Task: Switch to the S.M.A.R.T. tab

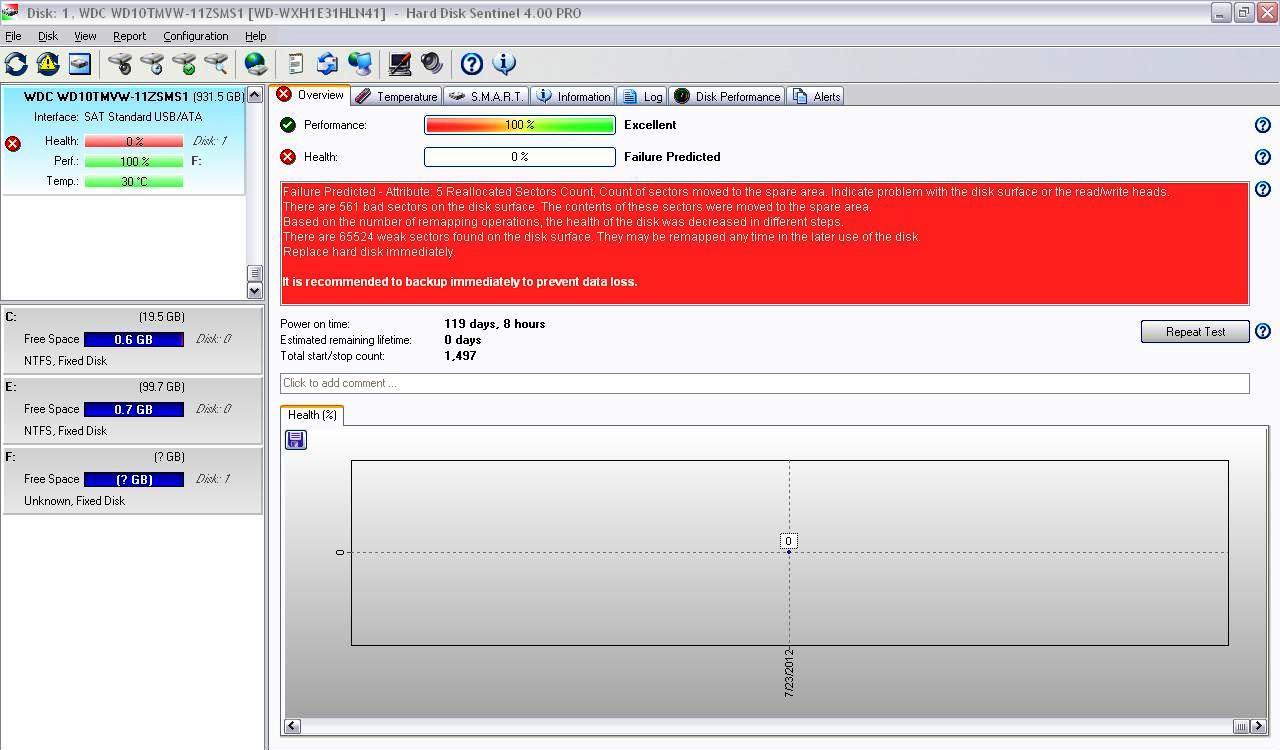Action: [486, 96]
